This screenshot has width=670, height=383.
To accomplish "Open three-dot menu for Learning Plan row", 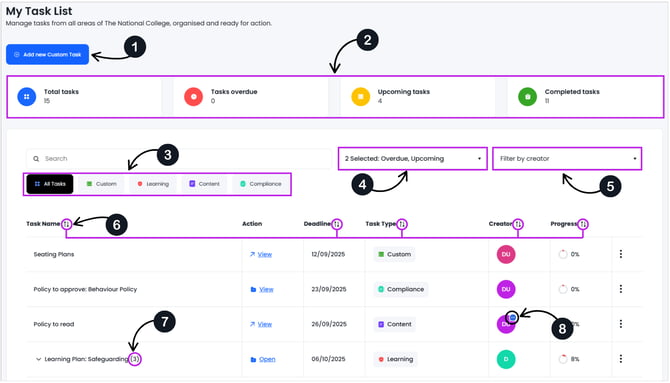I will [x=621, y=359].
